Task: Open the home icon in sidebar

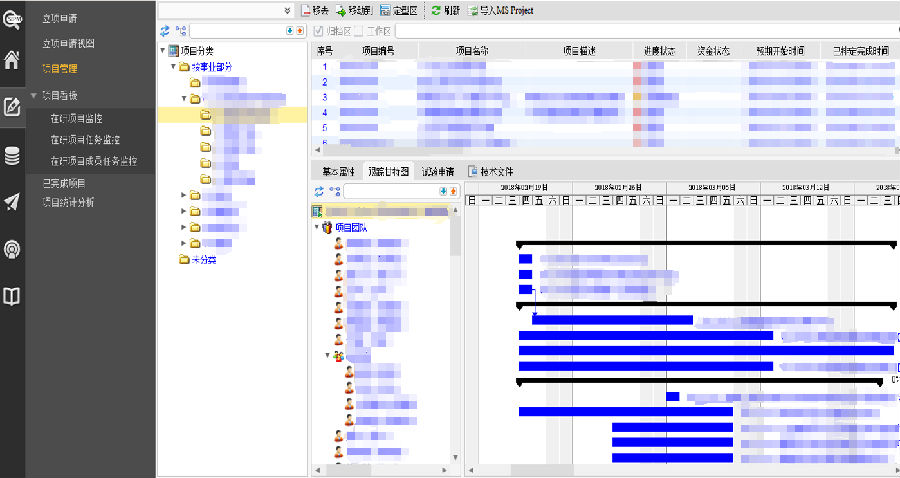Action: [11, 59]
